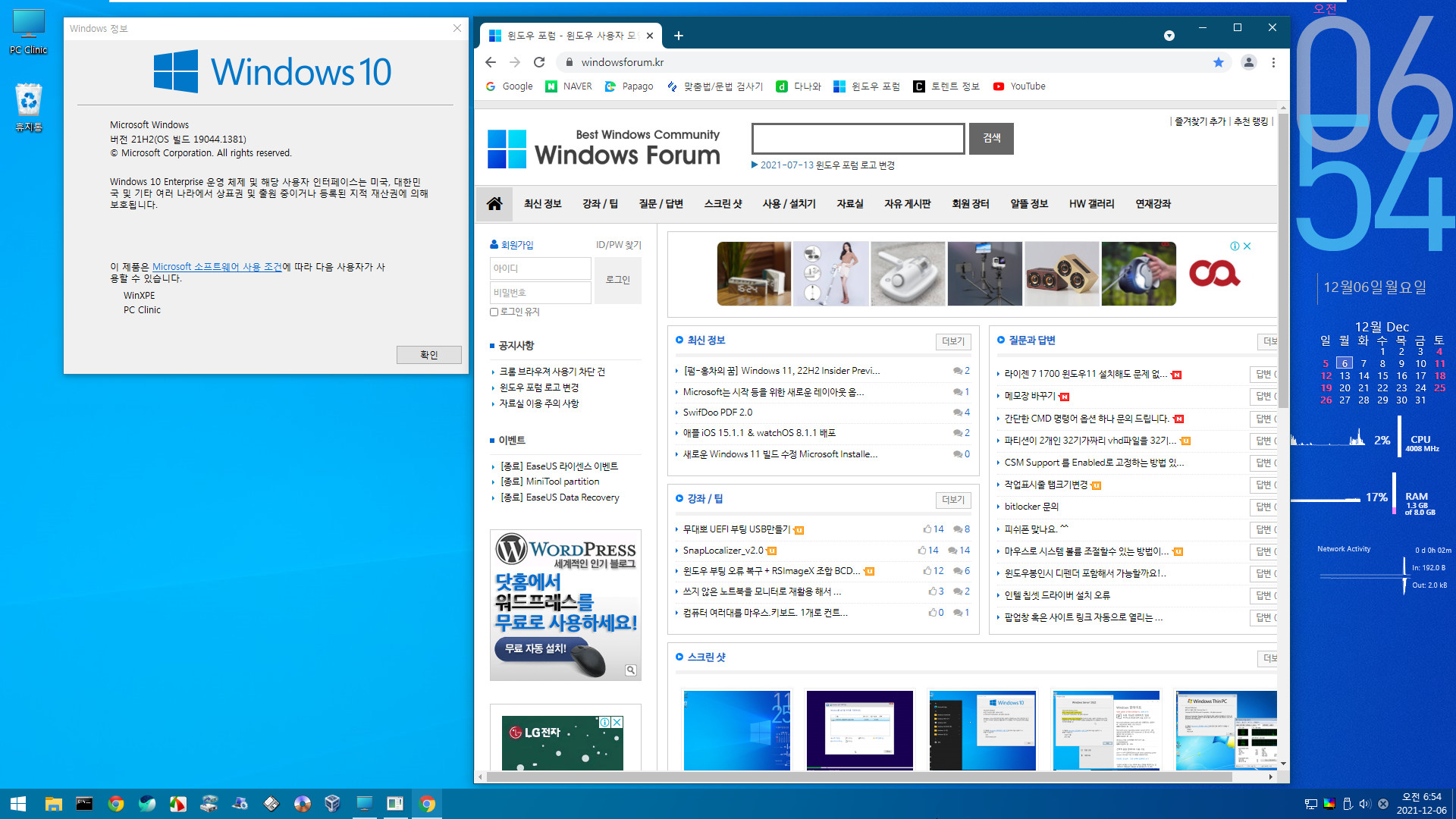This screenshot has height=819, width=1456.
Task: Open 크롬 브라우저 사용기 차단 건 notice
Action: tap(552, 372)
